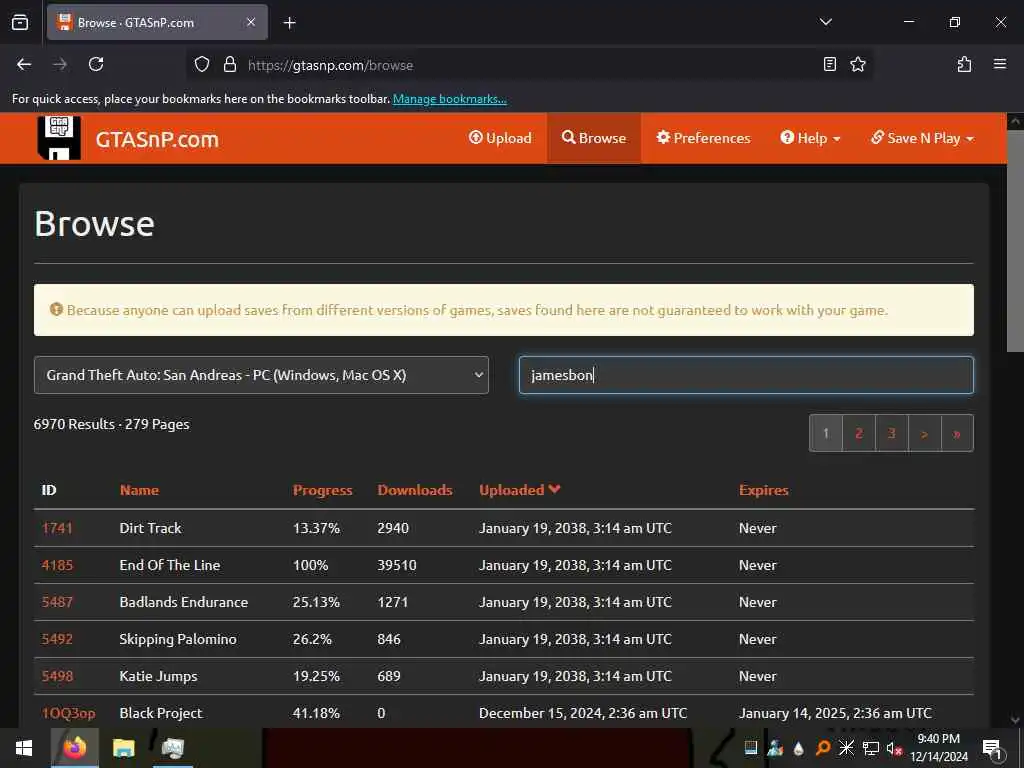Go to pagination page 3
1024x768 pixels.
[x=891, y=433]
